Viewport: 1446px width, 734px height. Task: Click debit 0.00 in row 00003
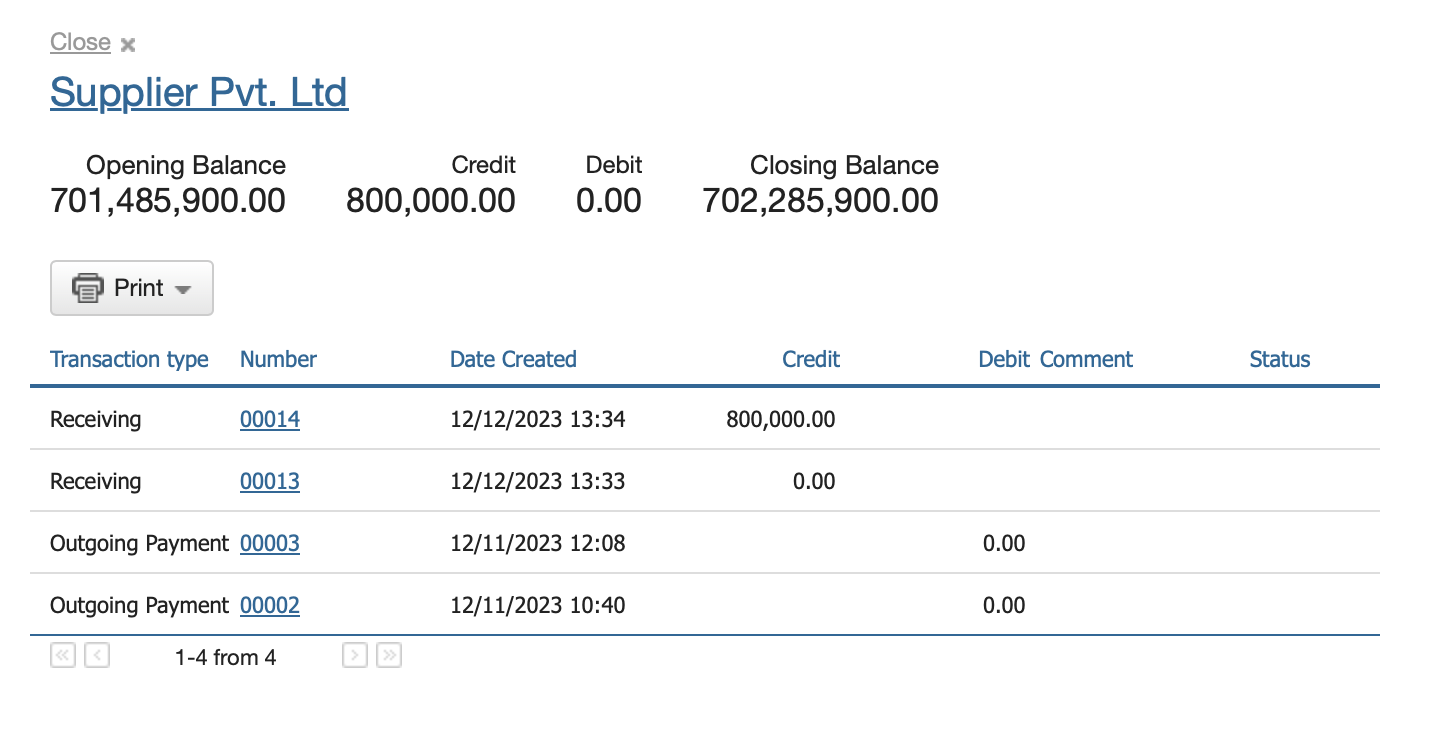point(1004,544)
